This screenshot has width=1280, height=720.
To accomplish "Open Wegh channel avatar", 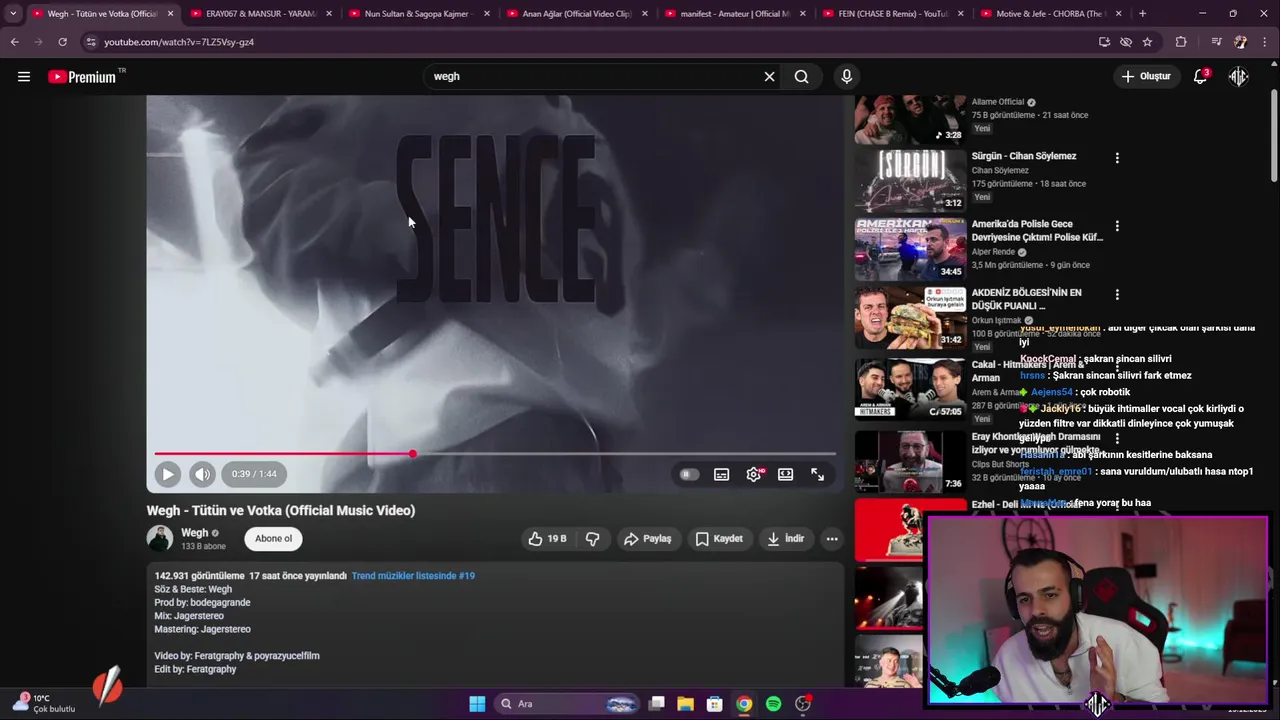I will pyautogui.click(x=160, y=538).
